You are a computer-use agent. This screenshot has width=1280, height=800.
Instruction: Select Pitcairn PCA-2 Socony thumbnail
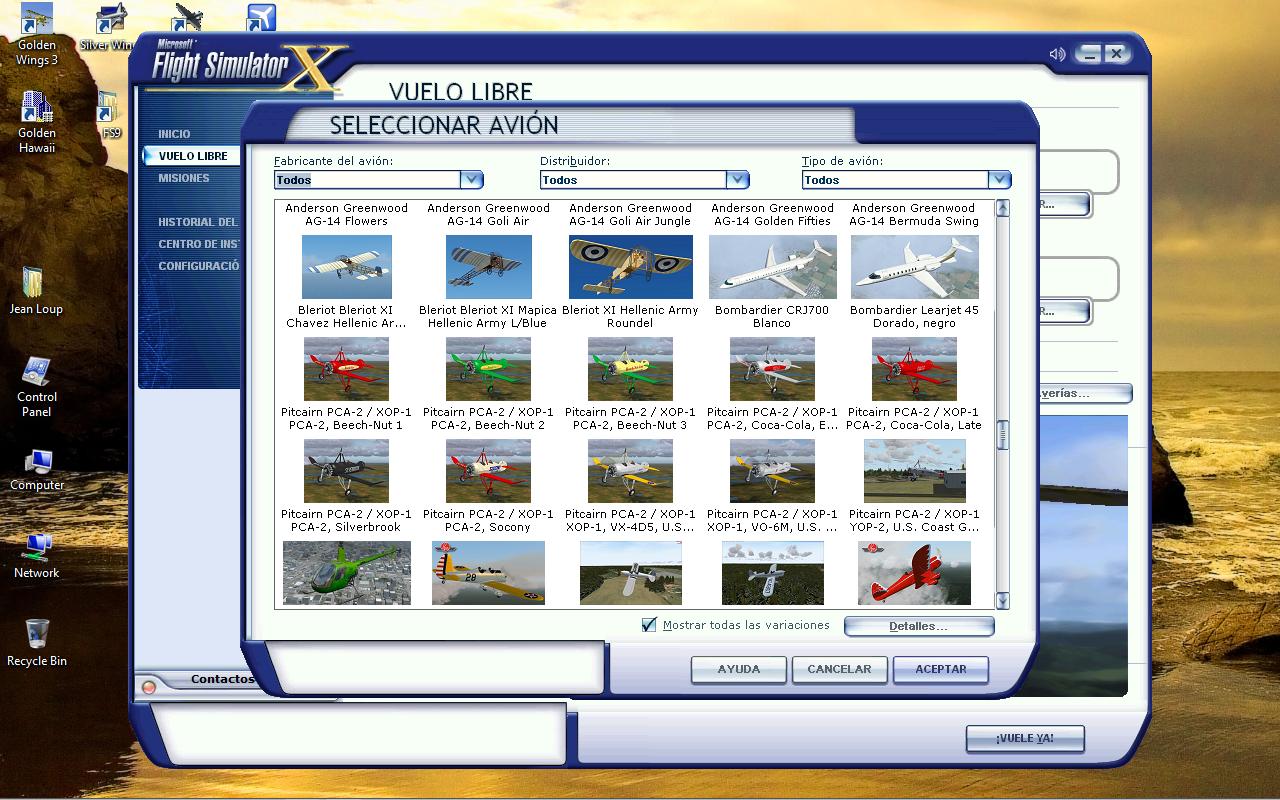point(489,471)
